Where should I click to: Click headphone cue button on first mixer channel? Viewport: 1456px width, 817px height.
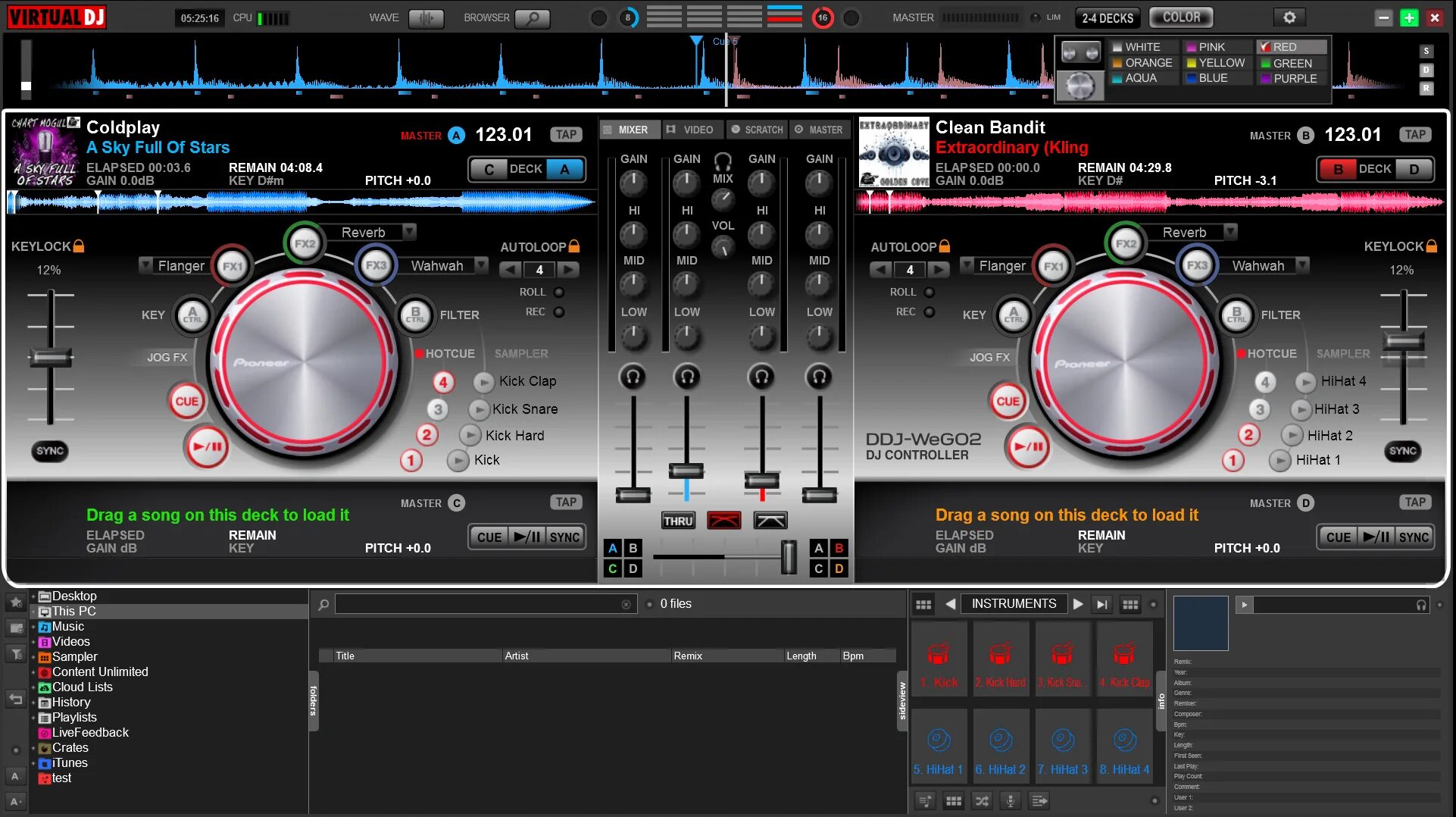coord(633,376)
